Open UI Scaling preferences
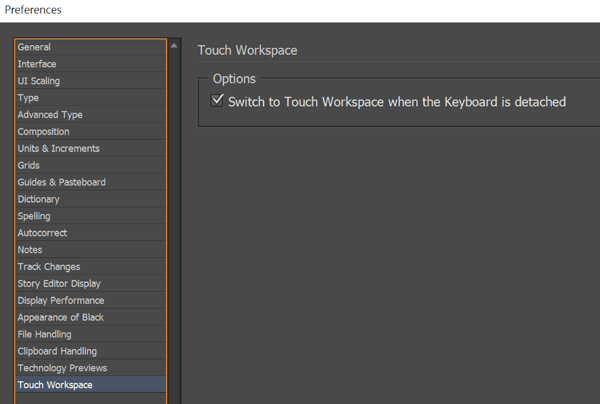The height and width of the screenshot is (404, 600). [x=91, y=81]
